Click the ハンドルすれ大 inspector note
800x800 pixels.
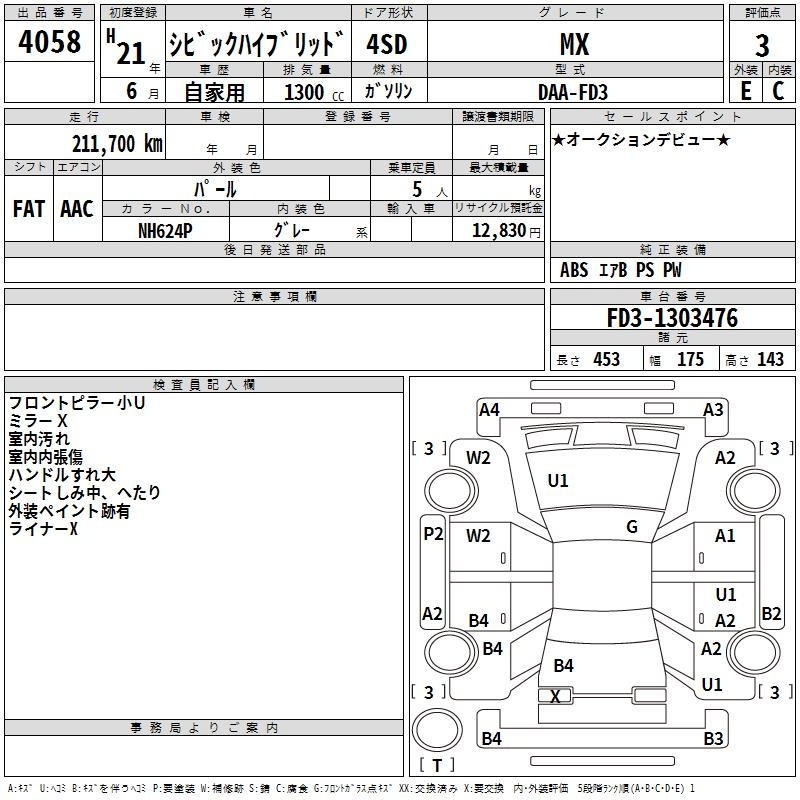[x=62, y=475]
